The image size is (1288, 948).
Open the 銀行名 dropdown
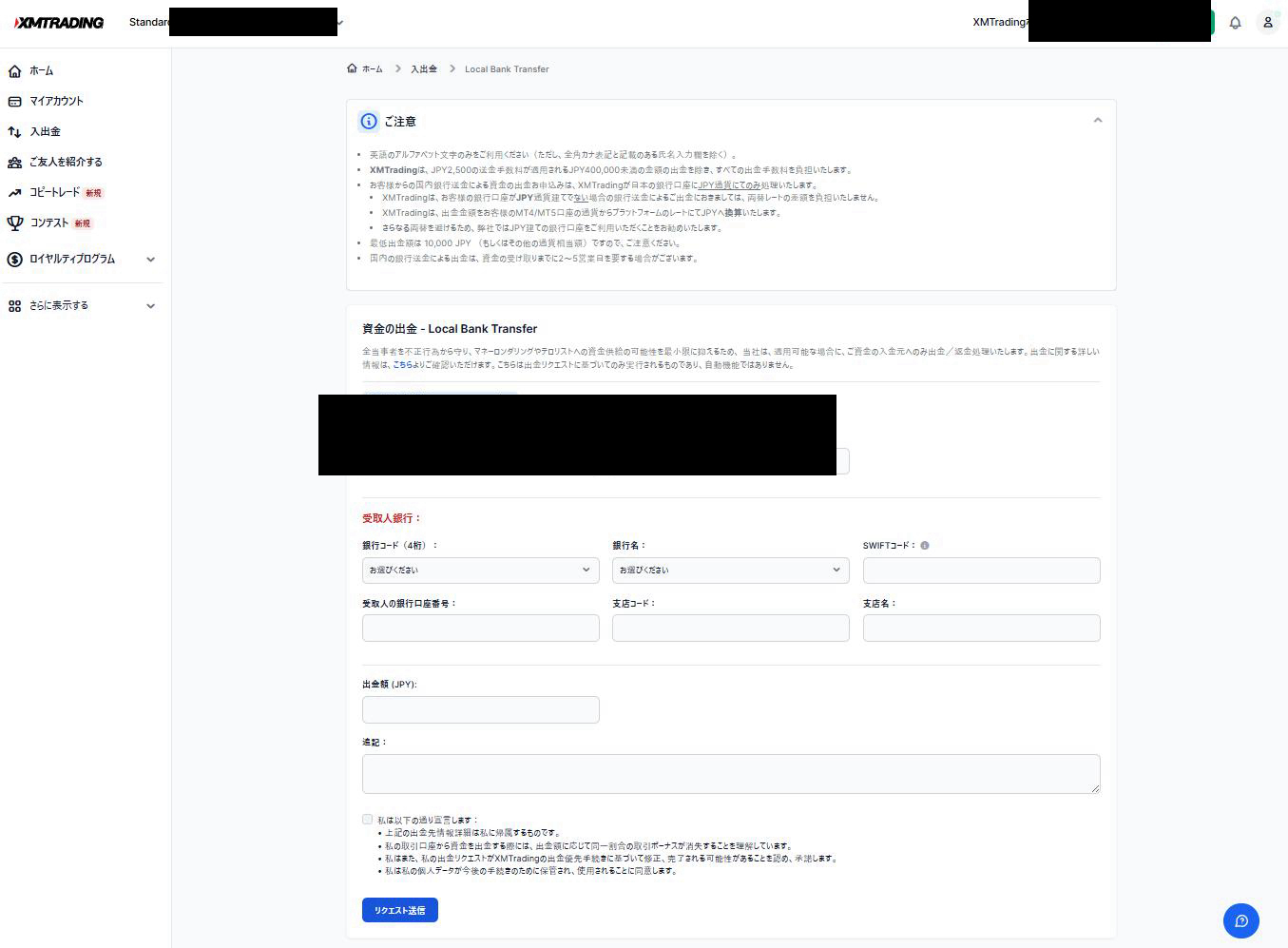coord(731,571)
